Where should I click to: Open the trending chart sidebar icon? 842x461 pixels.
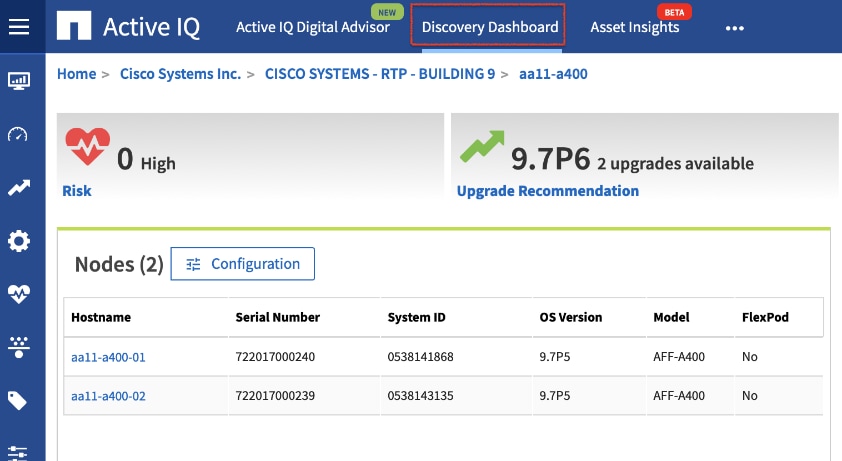pos(19,188)
